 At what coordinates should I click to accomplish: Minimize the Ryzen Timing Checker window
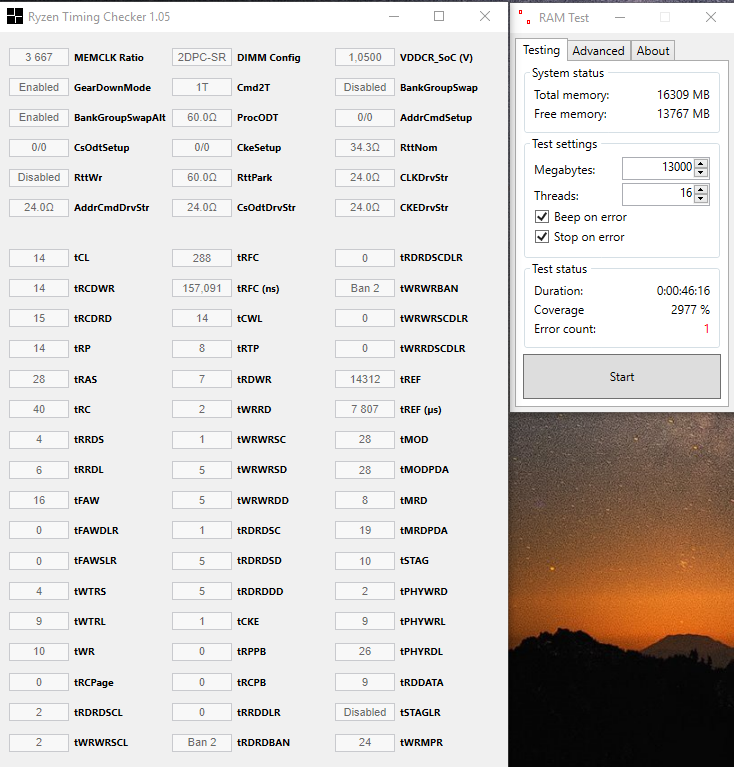coord(394,16)
